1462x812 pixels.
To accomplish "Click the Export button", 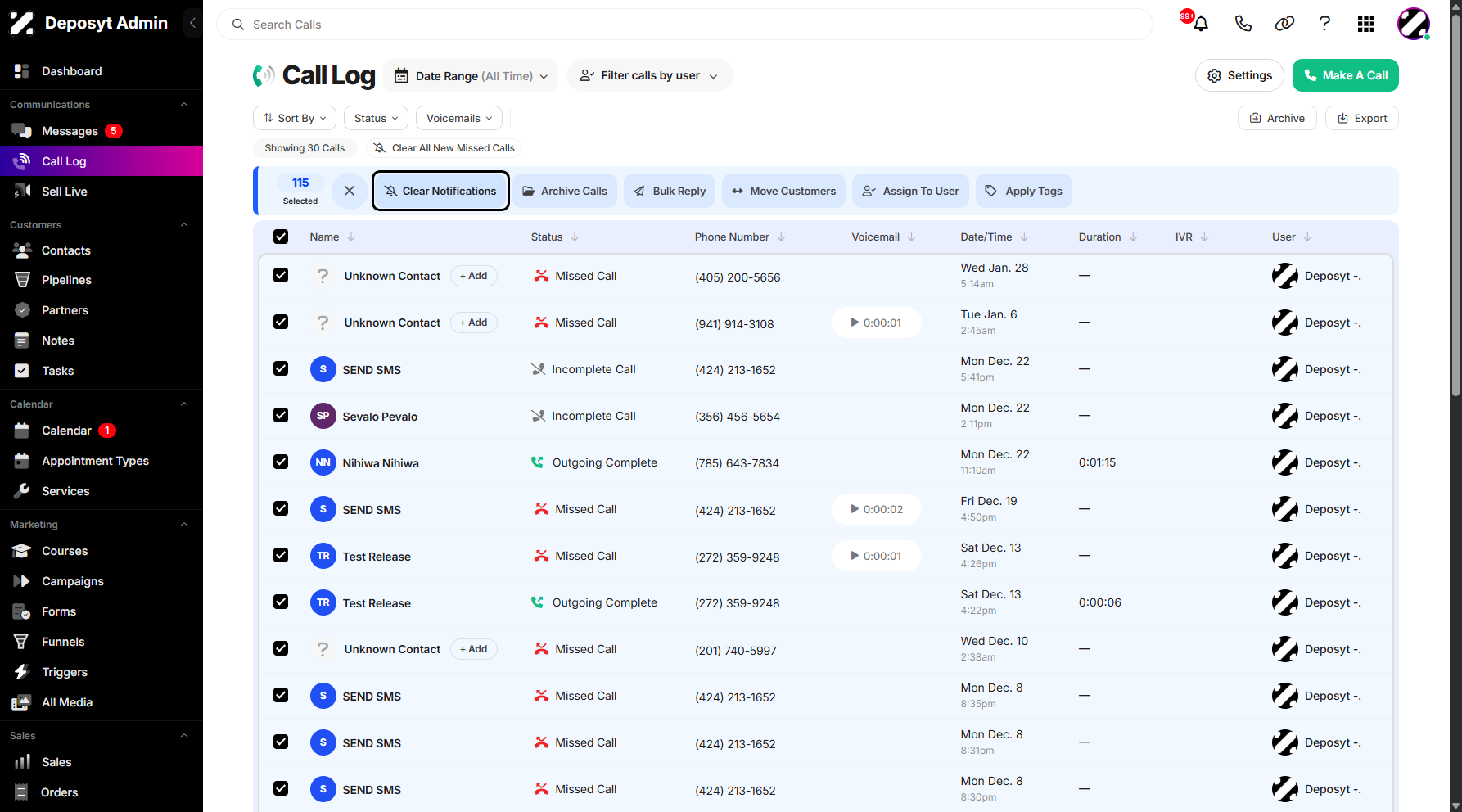I will click(1362, 118).
